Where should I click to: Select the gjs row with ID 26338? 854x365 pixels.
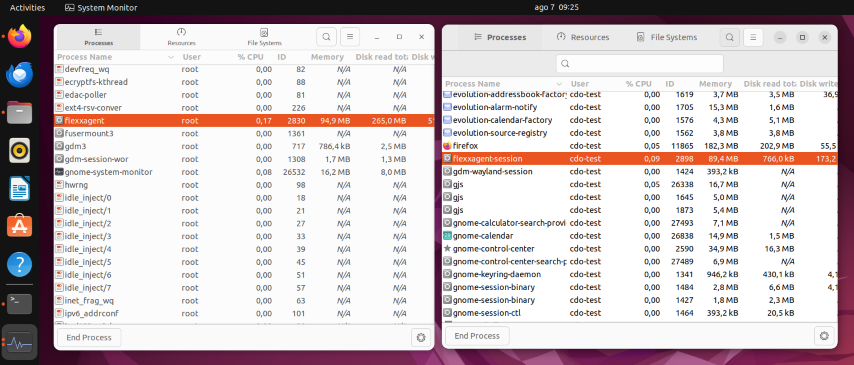pos(640,184)
